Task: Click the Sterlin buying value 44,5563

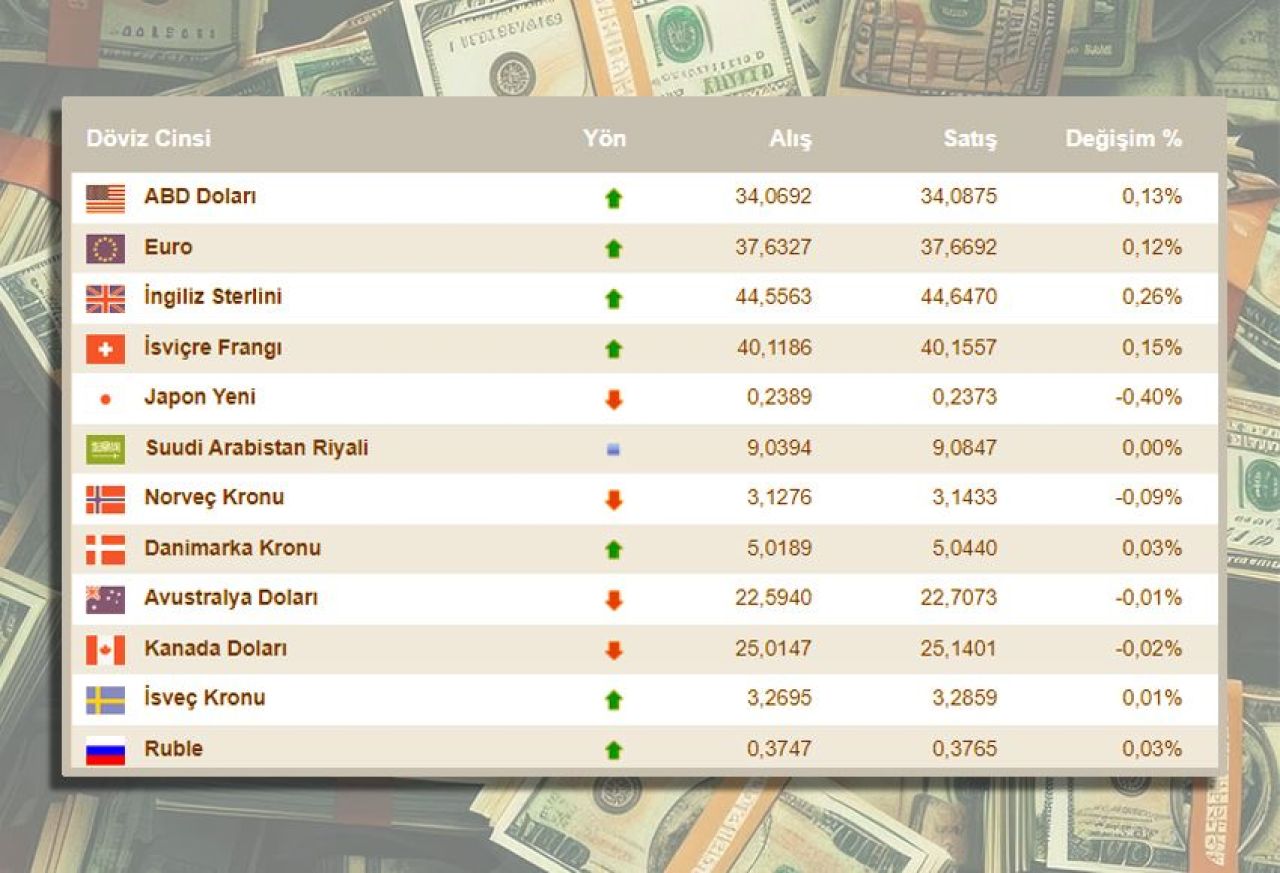Action: tap(773, 297)
